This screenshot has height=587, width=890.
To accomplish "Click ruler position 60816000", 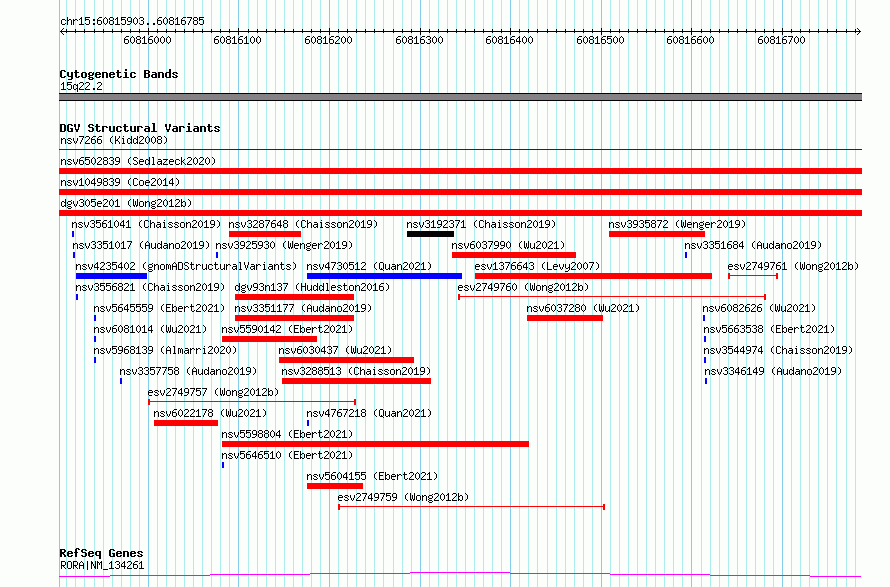I will pyautogui.click(x=148, y=40).
